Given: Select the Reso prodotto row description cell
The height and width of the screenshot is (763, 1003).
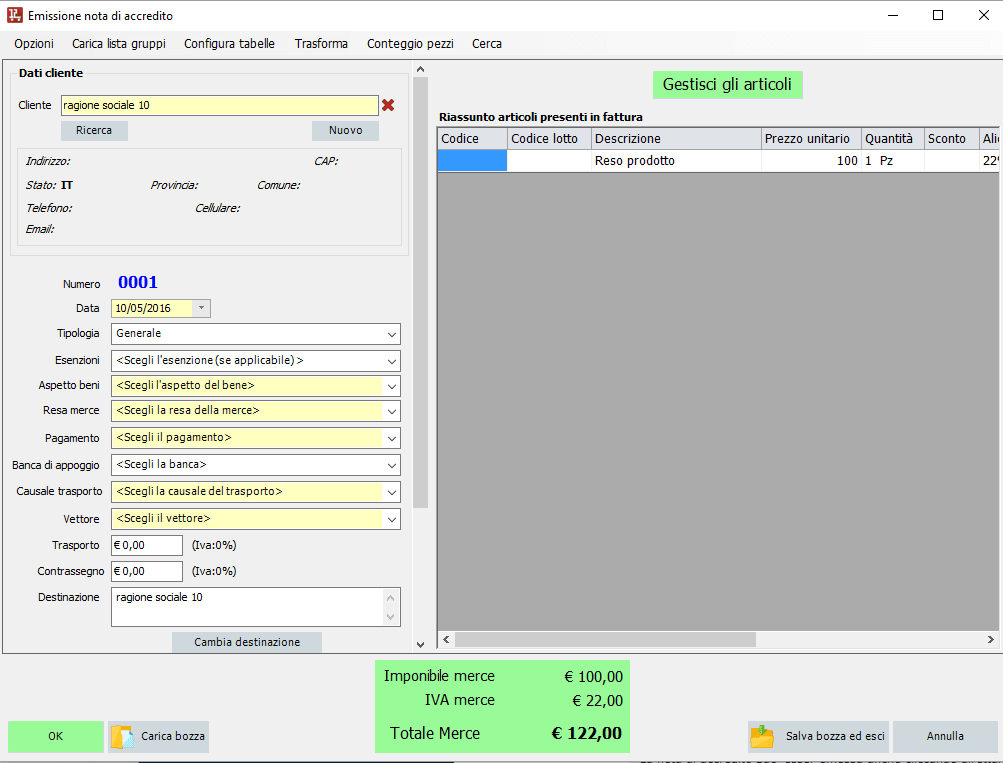Looking at the screenshot, I should (x=676, y=161).
